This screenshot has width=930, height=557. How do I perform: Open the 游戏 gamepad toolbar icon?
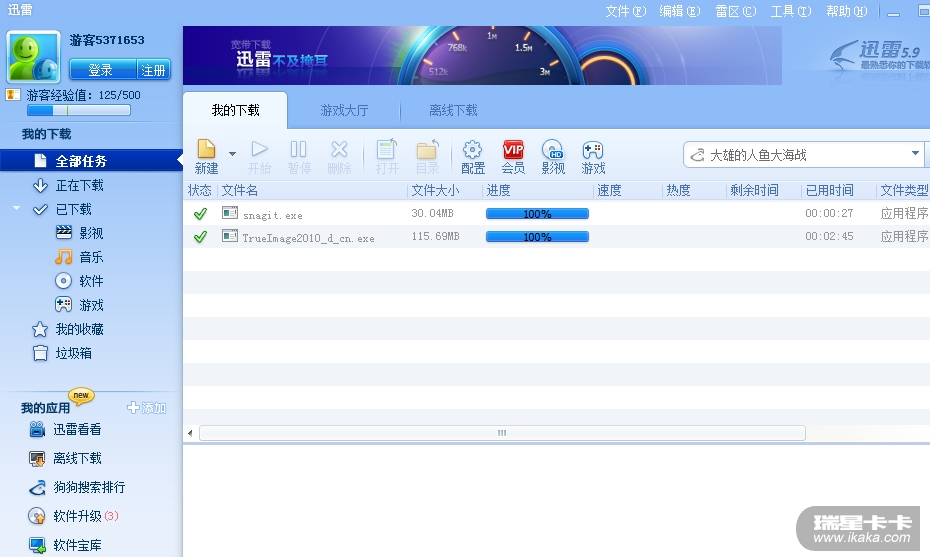click(x=593, y=157)
